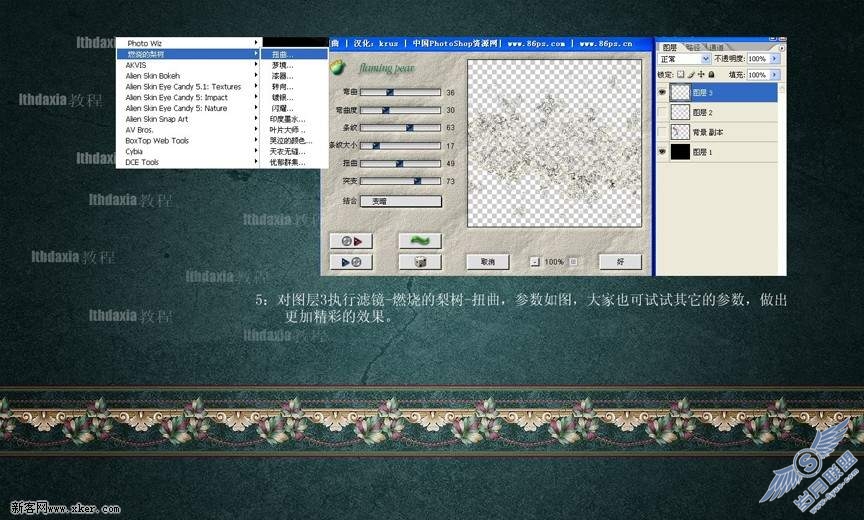Adjust the 扭曲 slider set to 49
This screenshot has height=520, width=864.
pyautogui.click(x=400, y=163)
